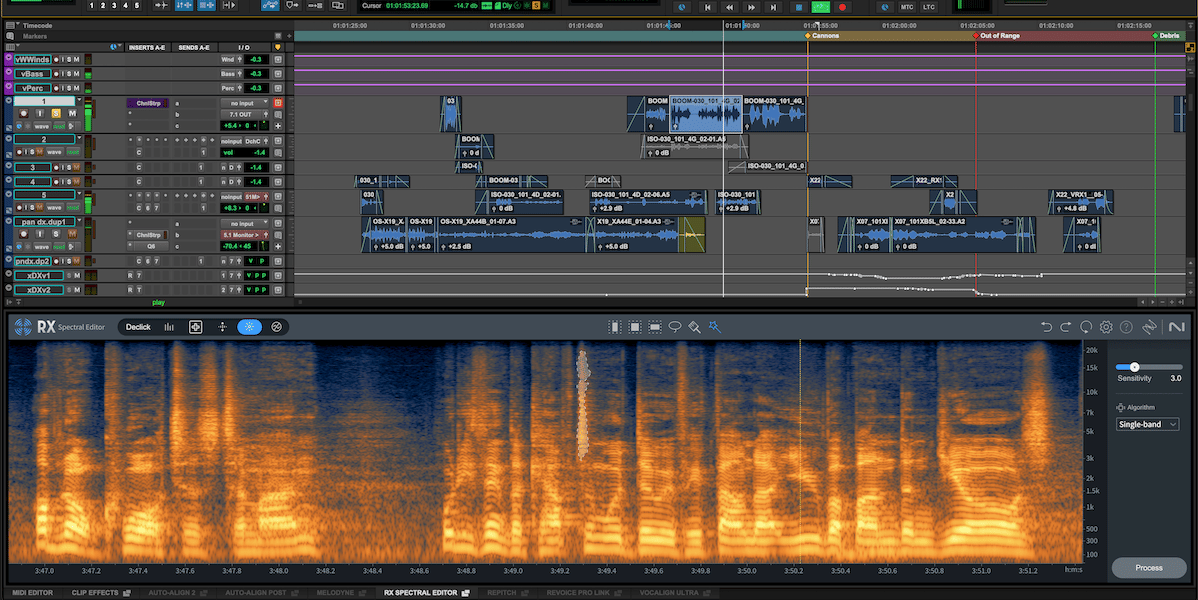Select the Trim tool in Pro Tools toolbar

tap(161, 6)
